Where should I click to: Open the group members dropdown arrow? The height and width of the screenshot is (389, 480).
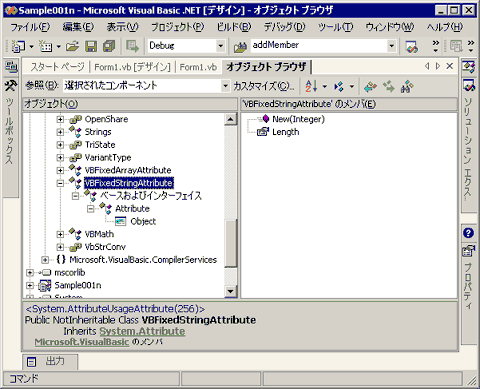[352, 87]
